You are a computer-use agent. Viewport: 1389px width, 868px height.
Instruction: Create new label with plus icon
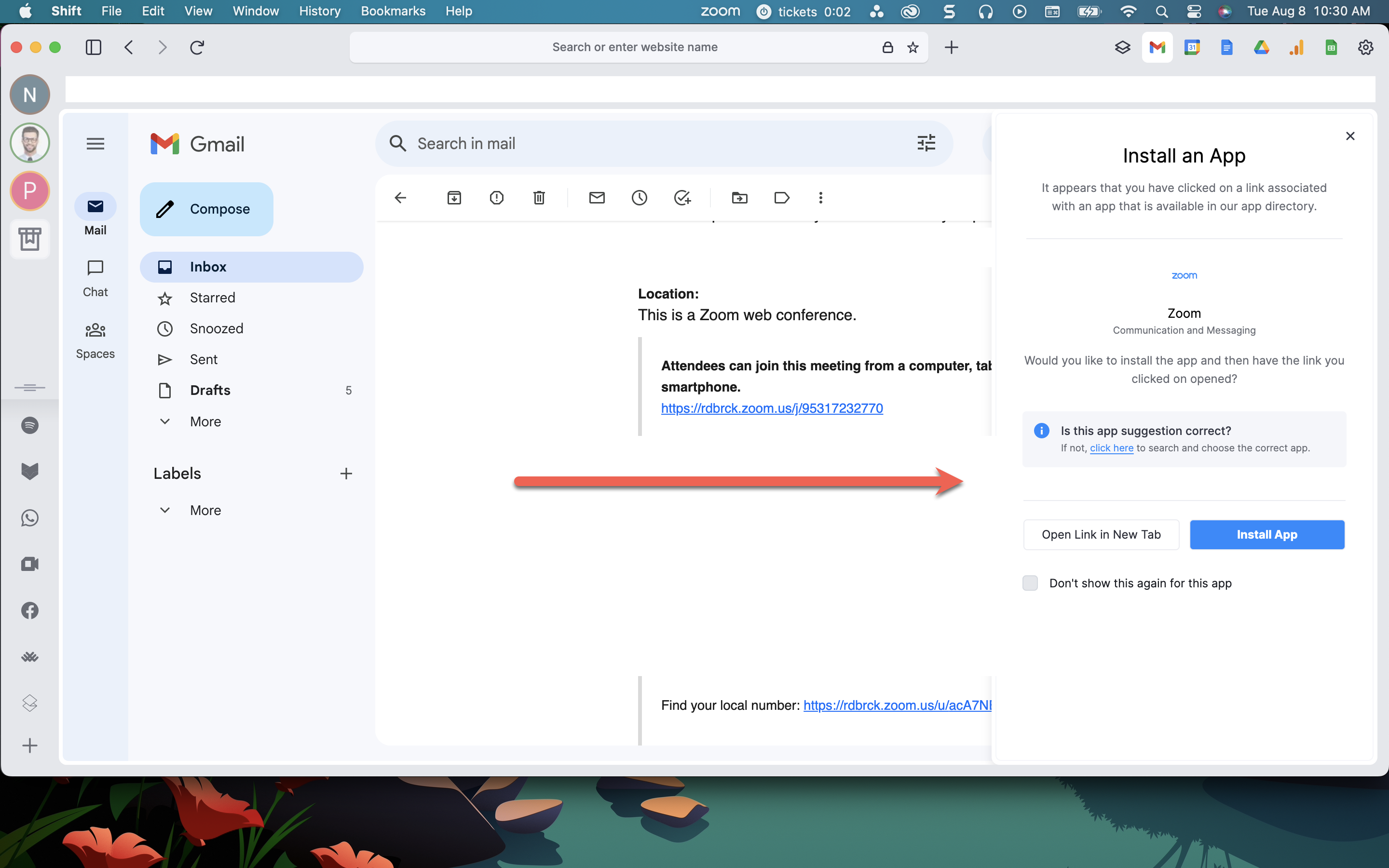pos(345,474)
